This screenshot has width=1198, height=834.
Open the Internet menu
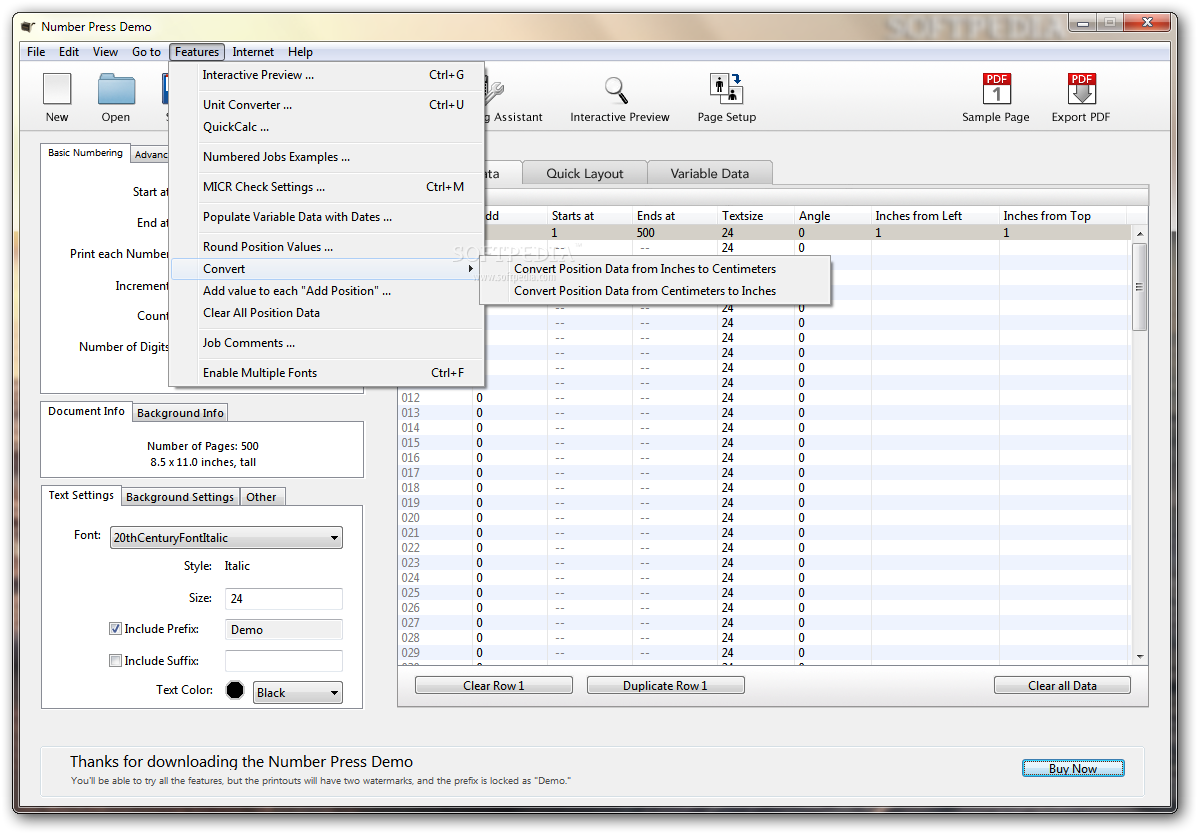253,52
